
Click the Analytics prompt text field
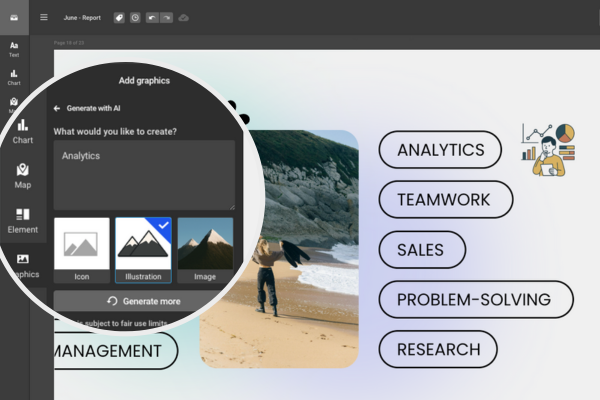point(144,175)
